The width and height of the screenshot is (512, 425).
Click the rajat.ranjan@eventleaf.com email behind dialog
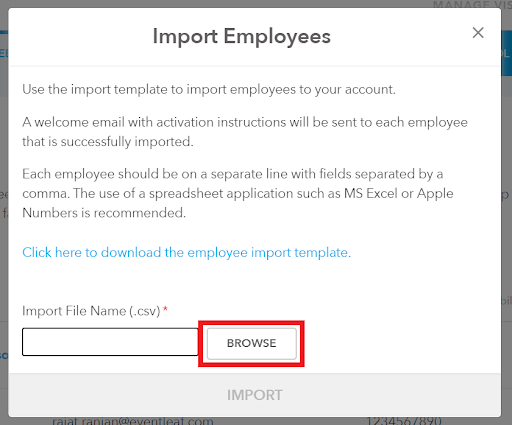(133, 421)
